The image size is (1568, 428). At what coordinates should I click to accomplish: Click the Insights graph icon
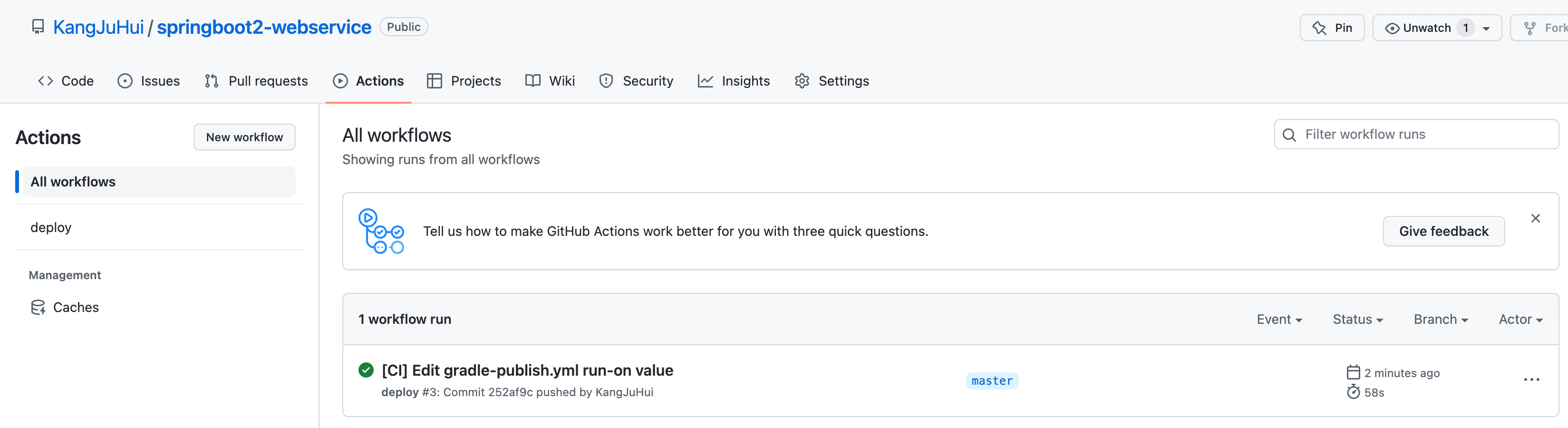tap(705, 81)
